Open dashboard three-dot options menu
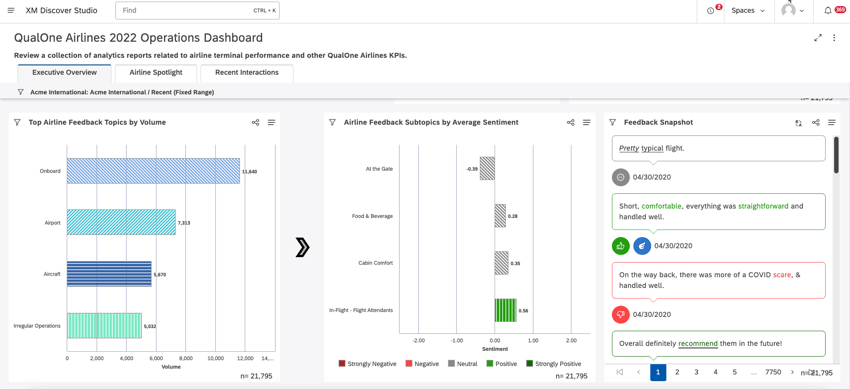This screenshot has width=850, height=389. (x=834, y=37)
